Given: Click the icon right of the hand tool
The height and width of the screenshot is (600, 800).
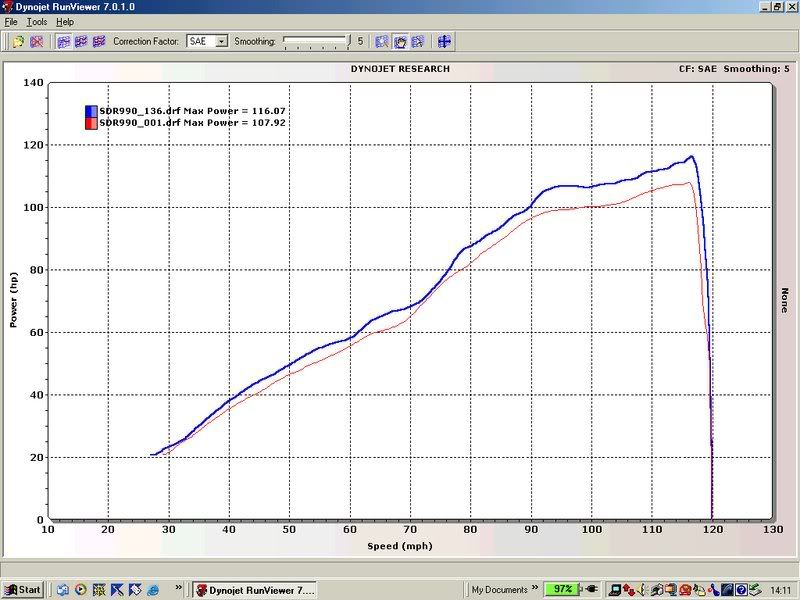Looking at the screenshot, I should click(417, 42).
